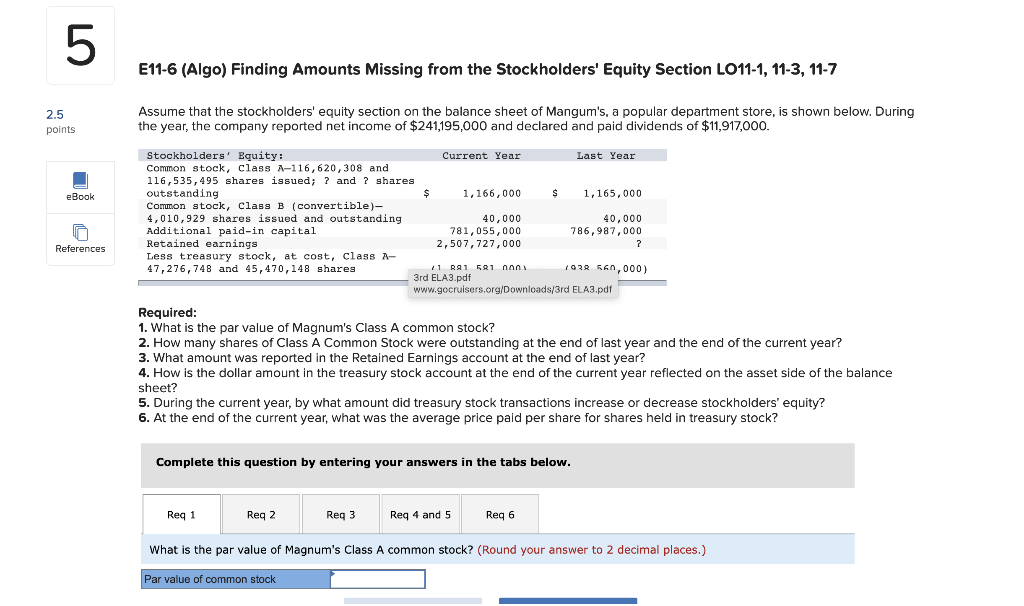Click the gray button below the answer field

click(412, 601)
